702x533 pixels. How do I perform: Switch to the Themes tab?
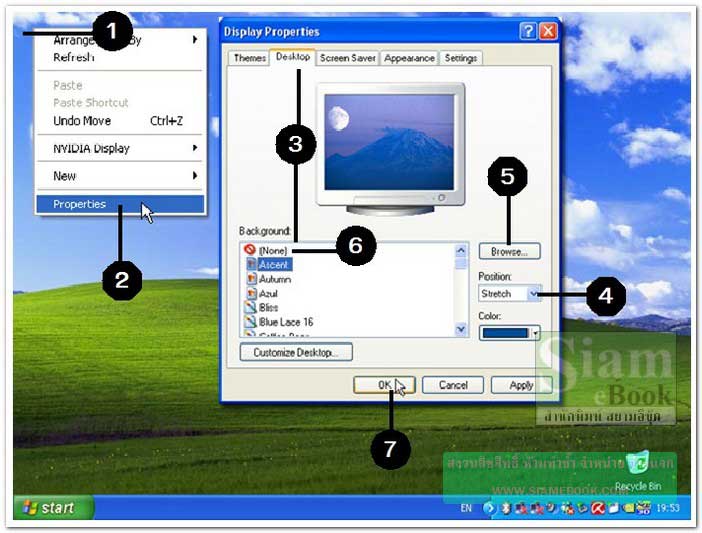[x=249, y=58]
